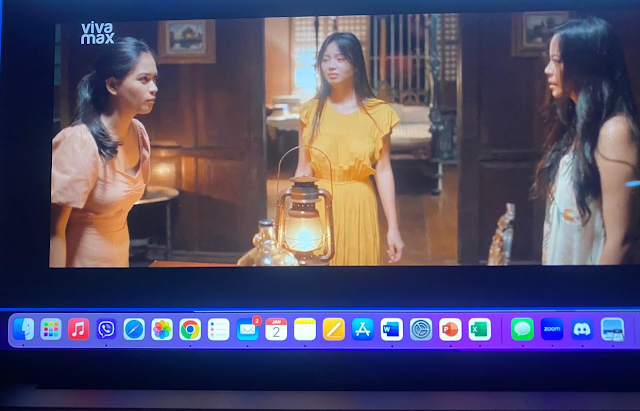The image size is (640, 411).
Task: Open the Messages app
Action: [522, 329]
